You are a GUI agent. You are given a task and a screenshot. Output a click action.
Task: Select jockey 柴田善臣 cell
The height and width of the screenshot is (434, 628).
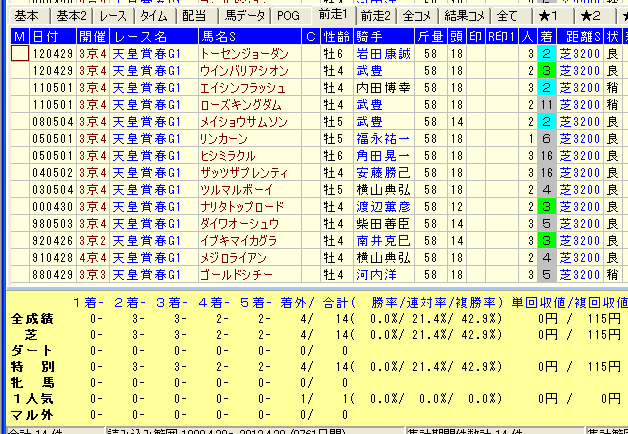384,224
